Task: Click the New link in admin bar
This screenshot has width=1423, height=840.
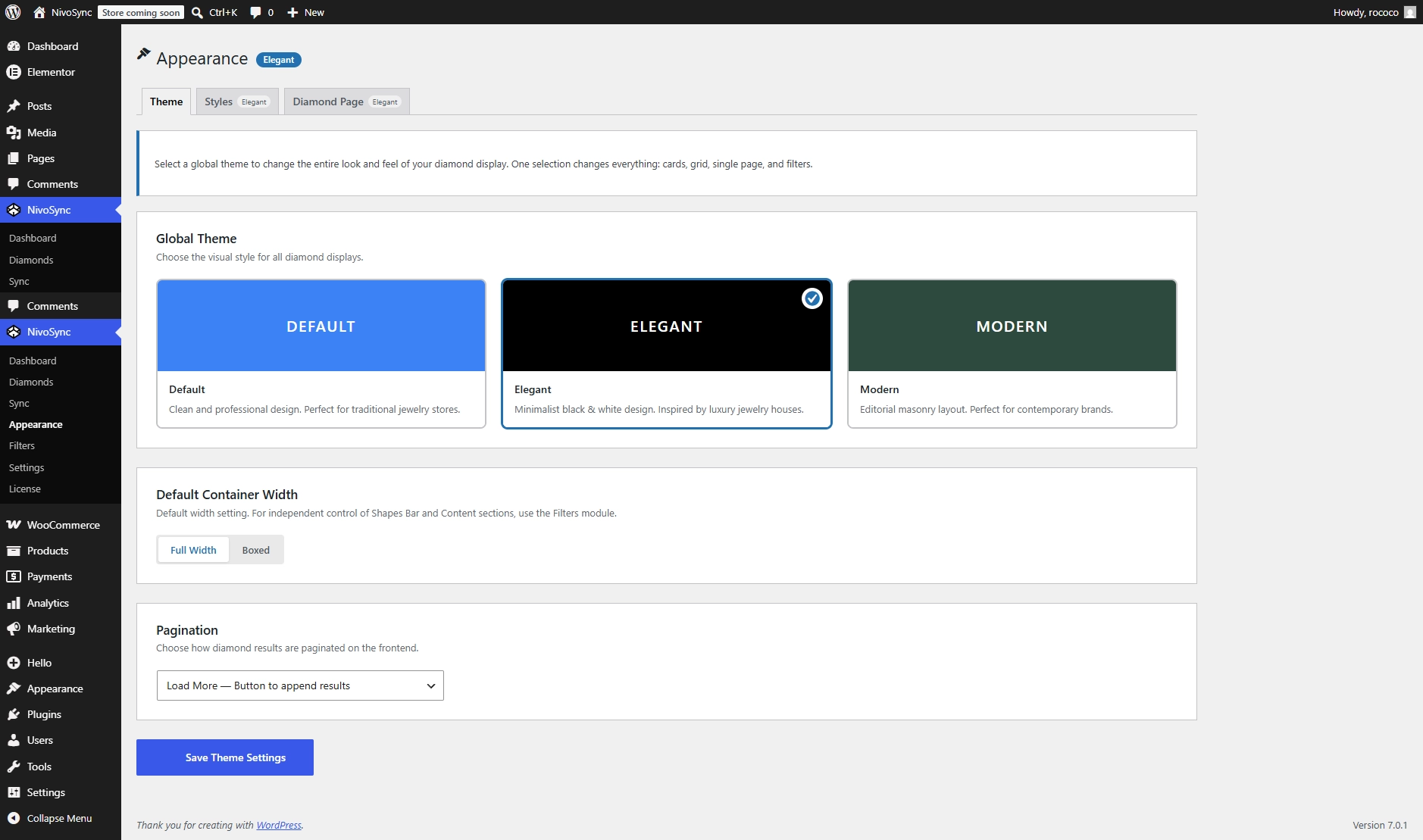Action: pyautogui.click(x=314, y=12)
